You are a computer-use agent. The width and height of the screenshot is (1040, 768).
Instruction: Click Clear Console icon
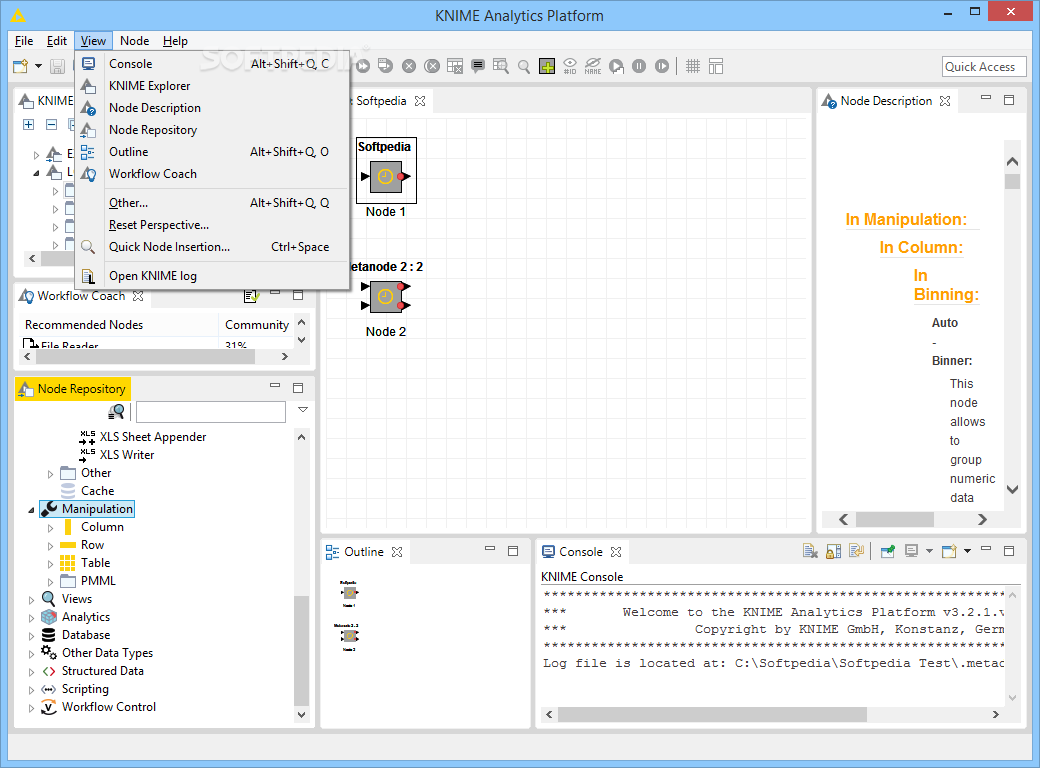click(x=811, y=551)
